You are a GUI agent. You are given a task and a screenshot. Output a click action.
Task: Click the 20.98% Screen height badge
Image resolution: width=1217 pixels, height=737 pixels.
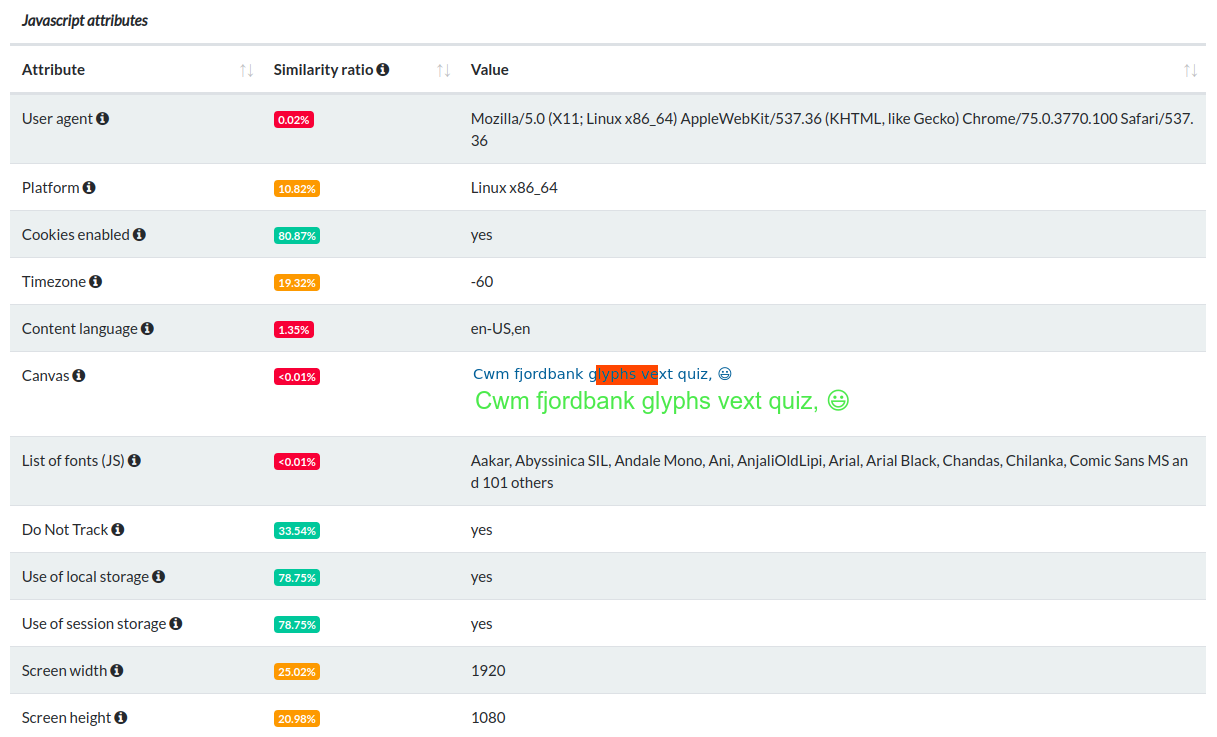point(297,718)
